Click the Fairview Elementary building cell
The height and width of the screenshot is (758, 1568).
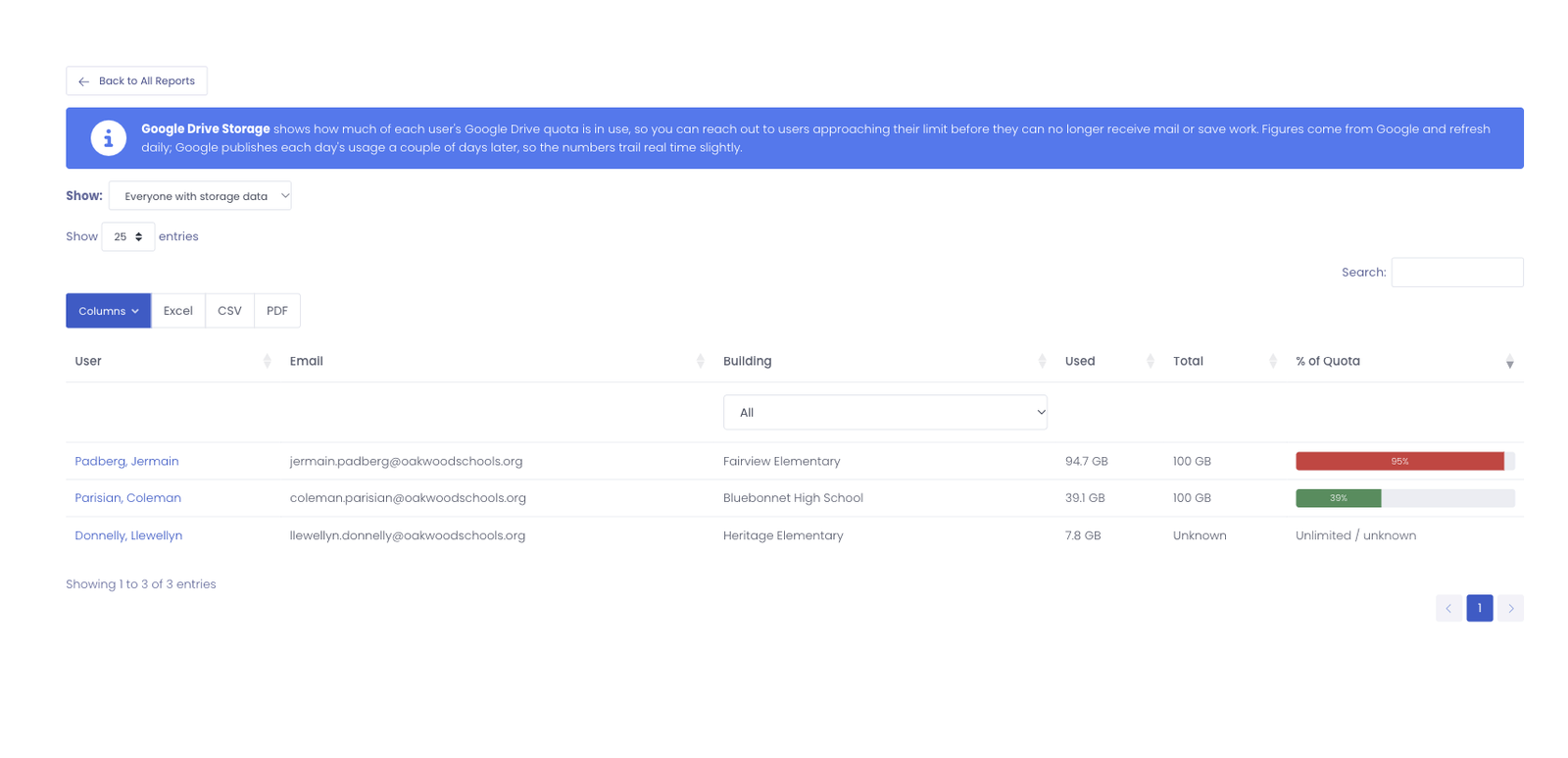(x=781, y=462)
